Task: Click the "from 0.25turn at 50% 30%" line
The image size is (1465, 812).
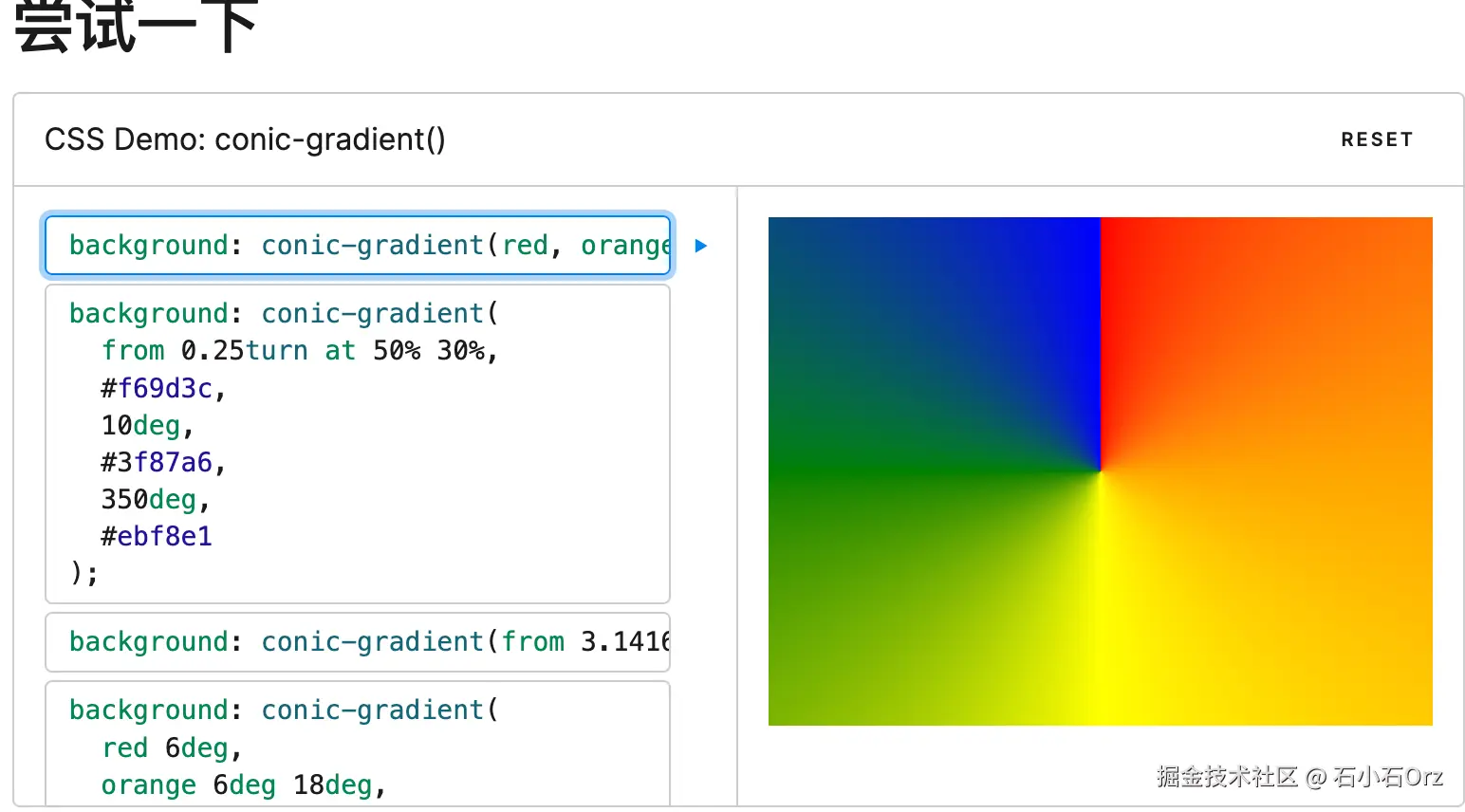Action: tap(299, 351)
